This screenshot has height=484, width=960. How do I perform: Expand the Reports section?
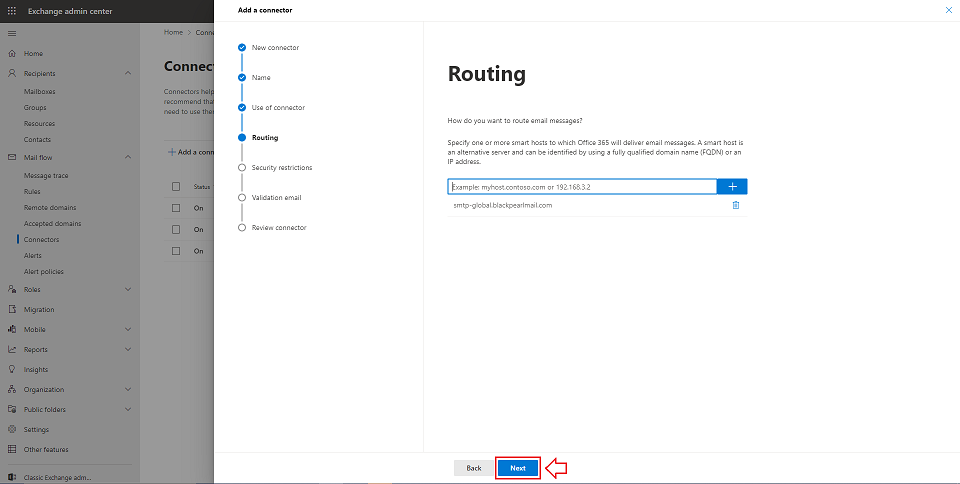point(128,349)
